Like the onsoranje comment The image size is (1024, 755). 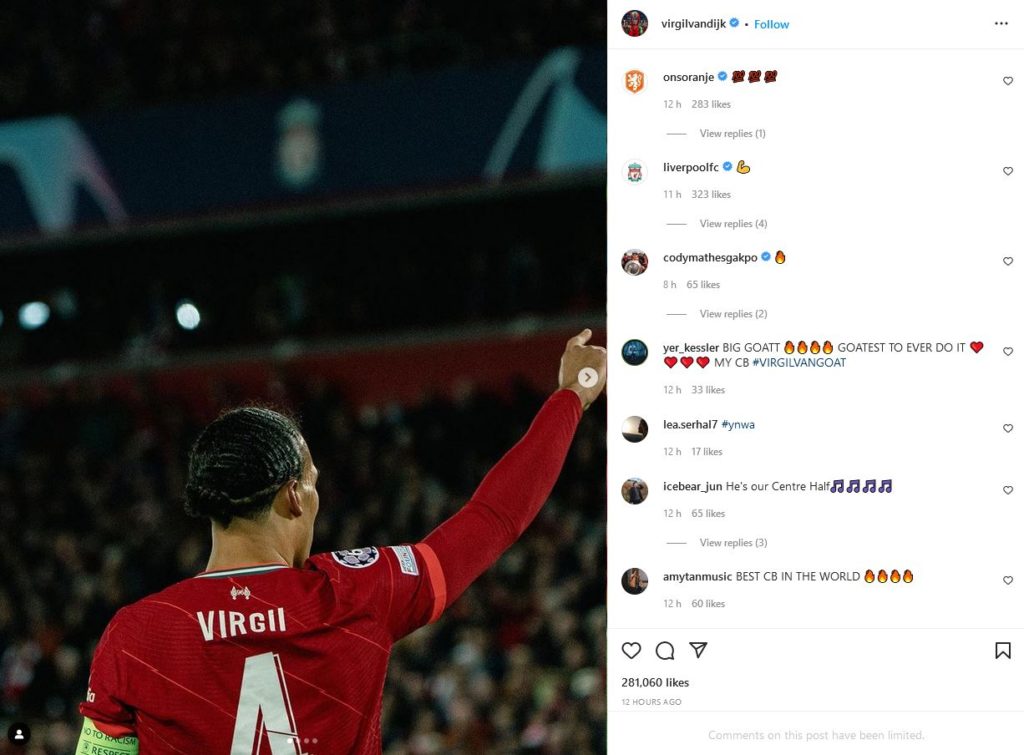[x=1008, y=81]
